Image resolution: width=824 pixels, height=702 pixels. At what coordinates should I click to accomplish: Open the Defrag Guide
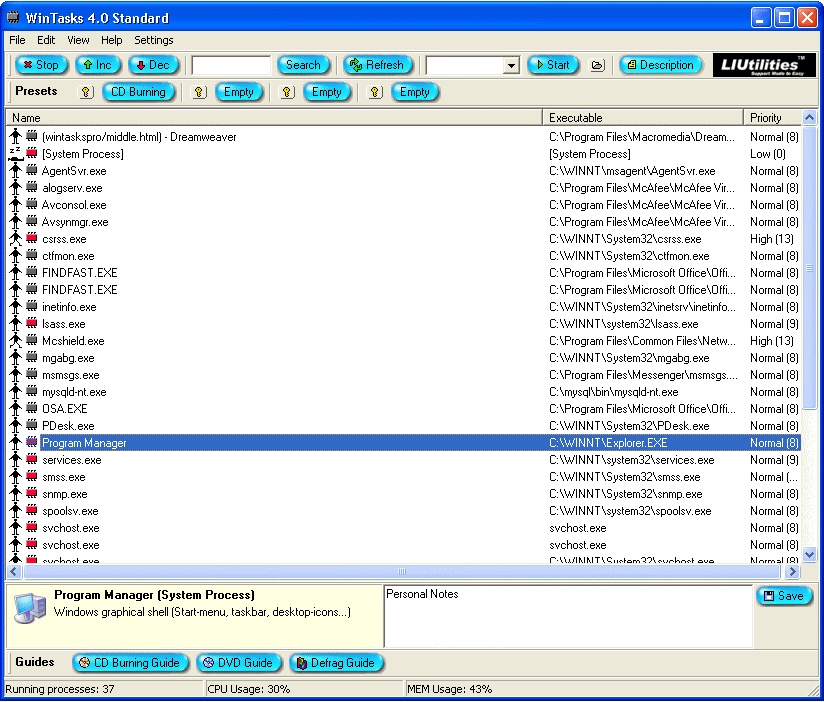coord(336,663)
